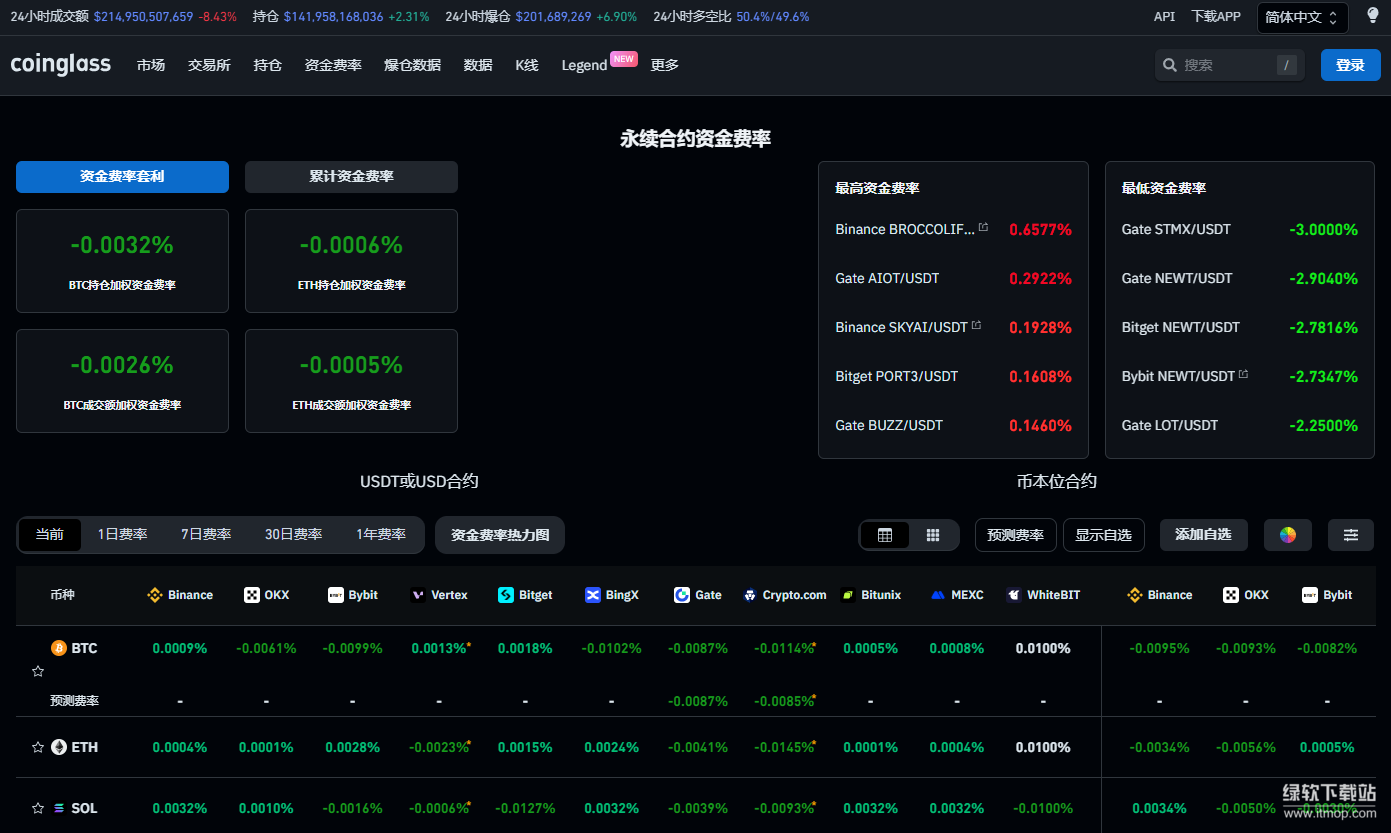Open the BTC持仓加权资金费率 card
Screen dimensions: 1391x833
click(122, 261)
